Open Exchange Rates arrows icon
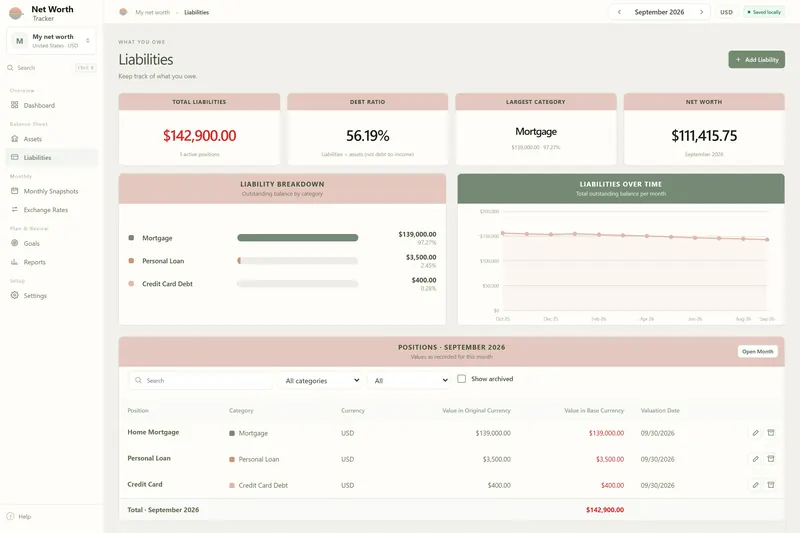This screenshot has width=800, height=533. click(x=14, y=210)
